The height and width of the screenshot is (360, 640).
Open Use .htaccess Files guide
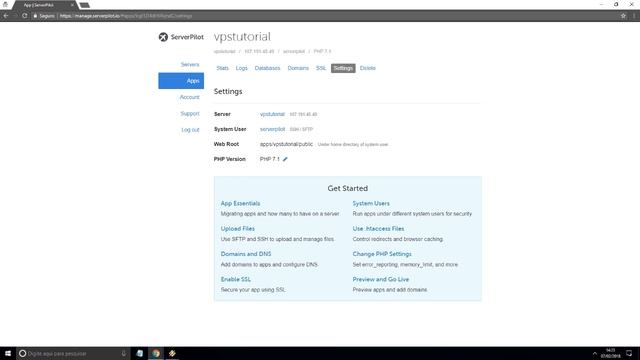[378, 229]
